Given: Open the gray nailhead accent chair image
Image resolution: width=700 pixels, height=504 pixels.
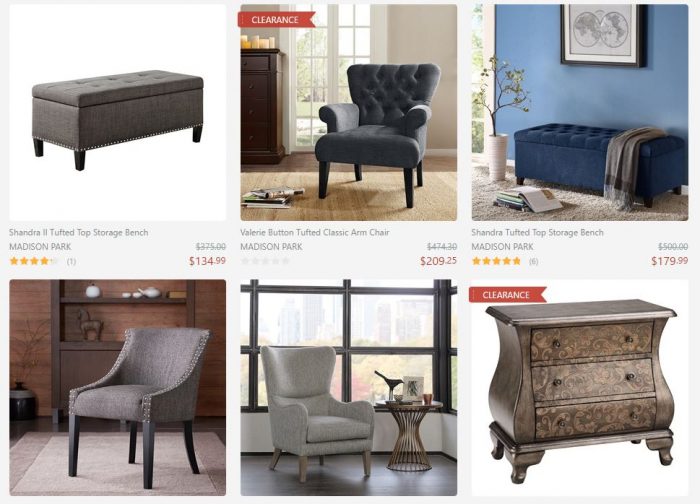Looking at the screenshot, I should (117, 387).
